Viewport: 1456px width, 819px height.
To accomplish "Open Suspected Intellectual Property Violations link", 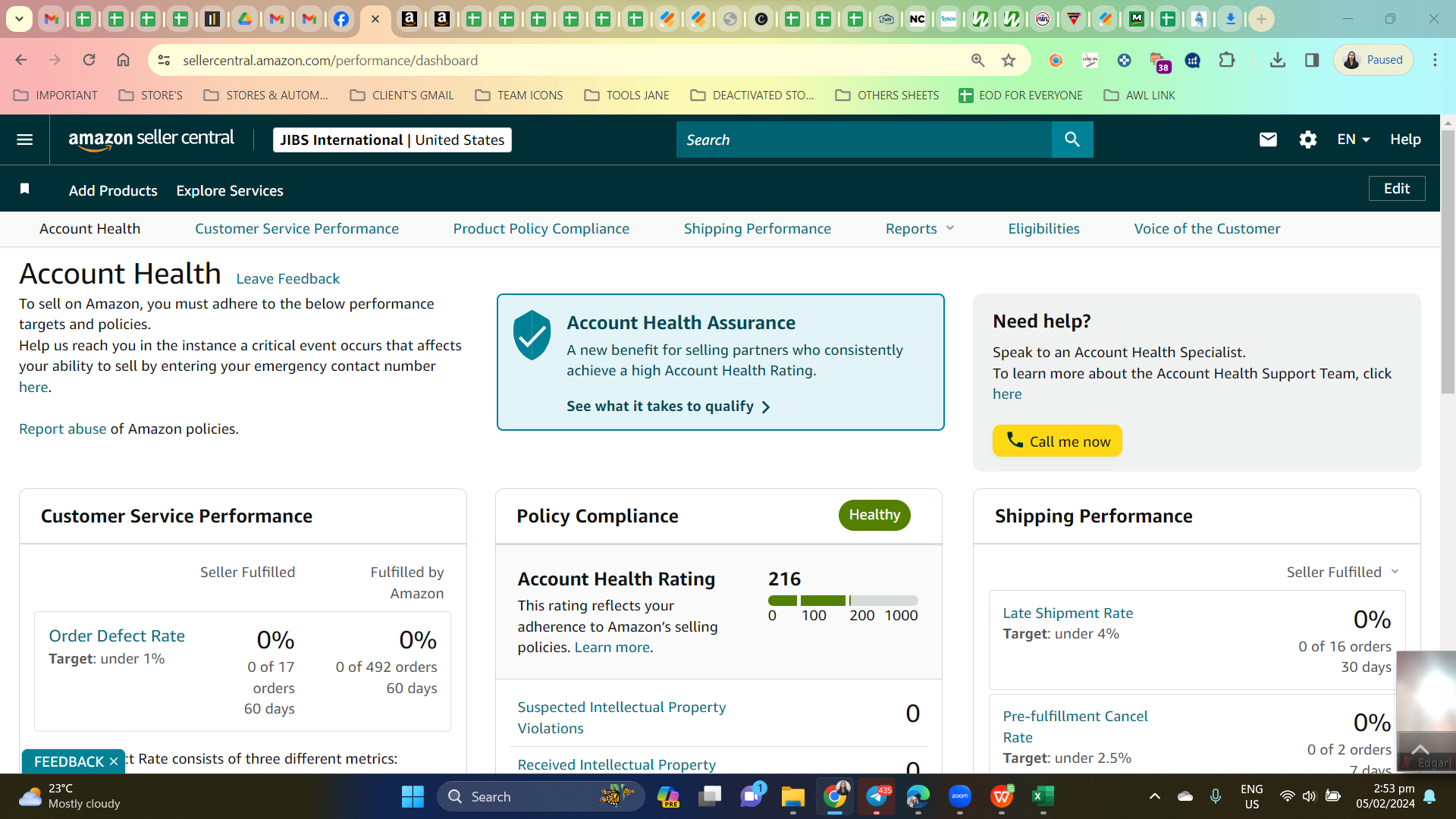I will (622, 717).
